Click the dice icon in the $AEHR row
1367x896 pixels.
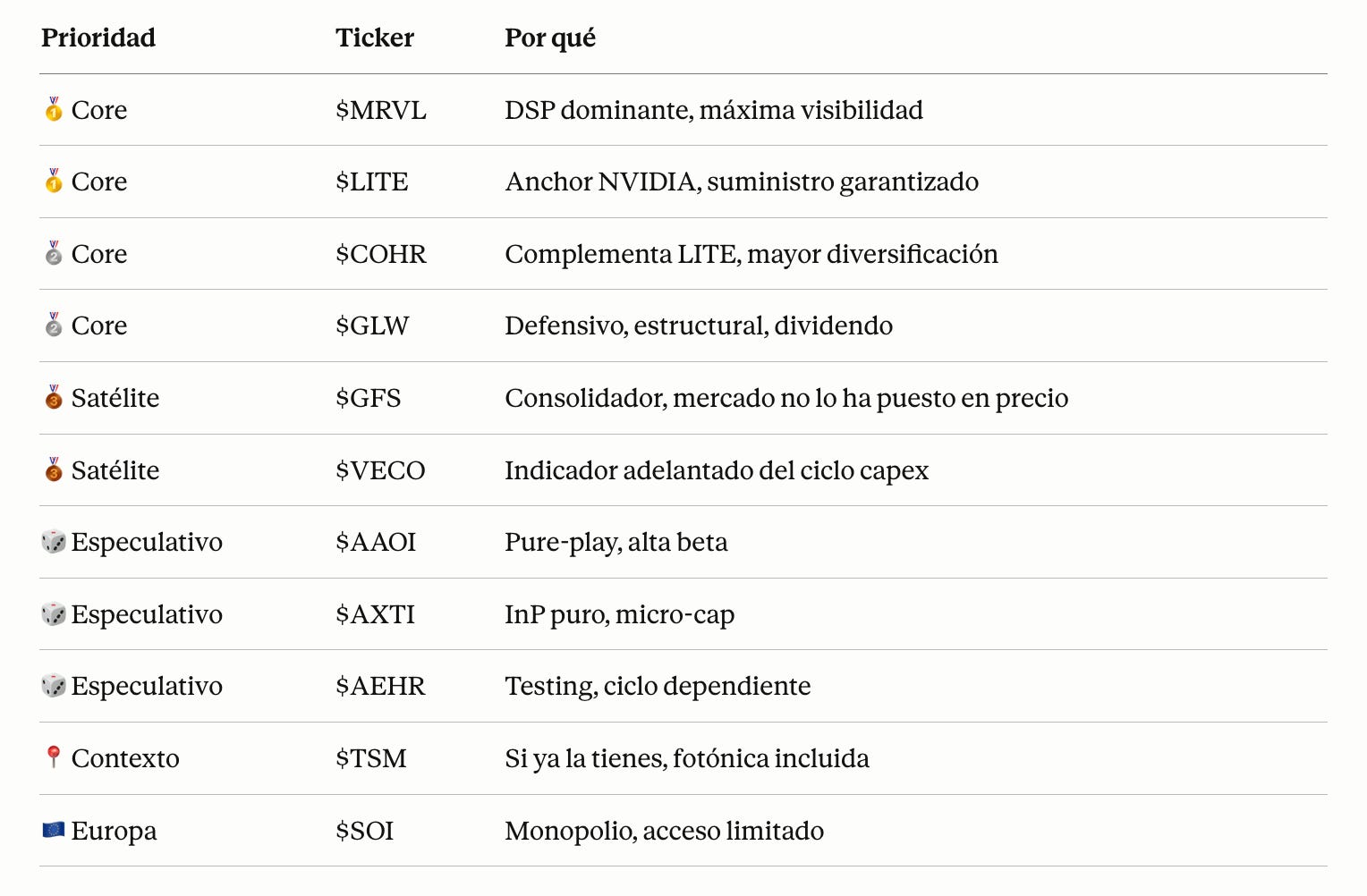coord(54,685)
